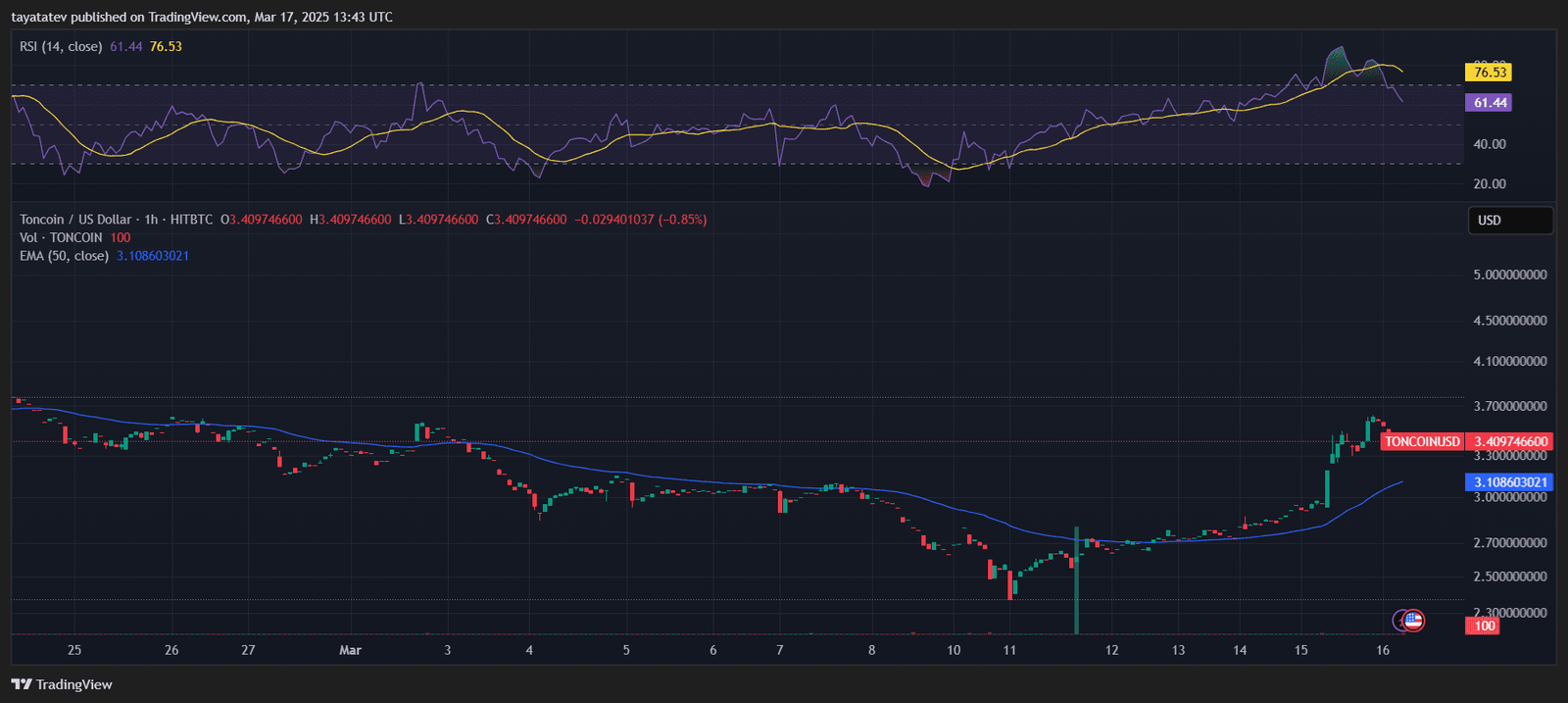Click the 16 date label on time axis
The height and width of the screenshot is (703, 1568).
click(1383, 650)
